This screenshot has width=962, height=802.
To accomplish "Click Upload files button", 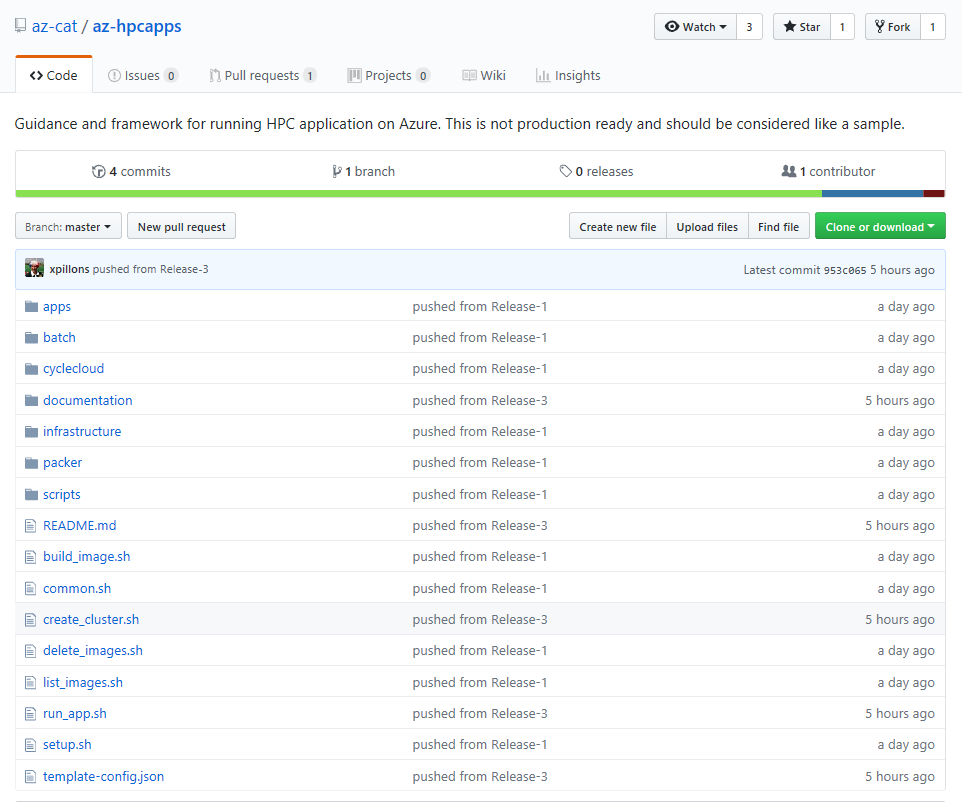I will click(x=707, y=226).
